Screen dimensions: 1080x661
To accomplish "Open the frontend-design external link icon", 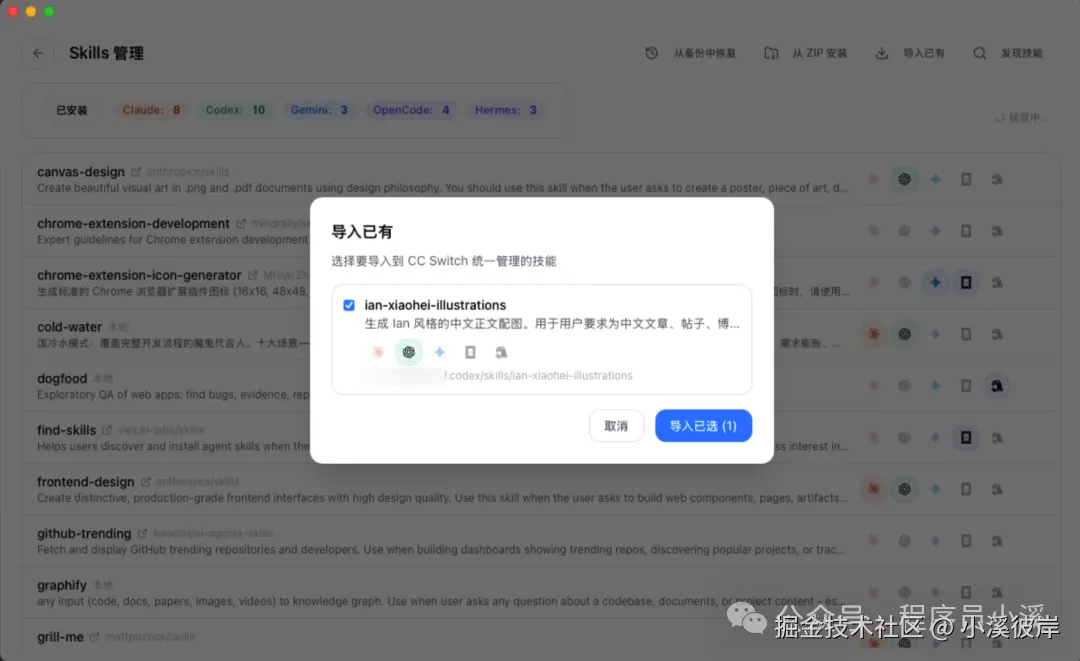I will 145,481.
